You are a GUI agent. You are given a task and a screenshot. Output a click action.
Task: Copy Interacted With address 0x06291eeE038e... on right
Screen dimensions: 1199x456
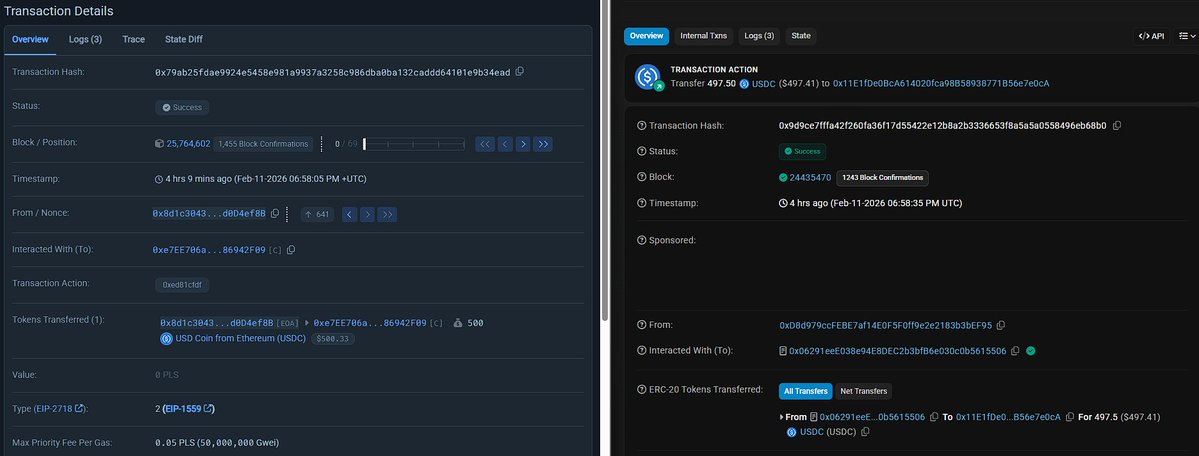pyautogui.click(x=1015, y=351)
